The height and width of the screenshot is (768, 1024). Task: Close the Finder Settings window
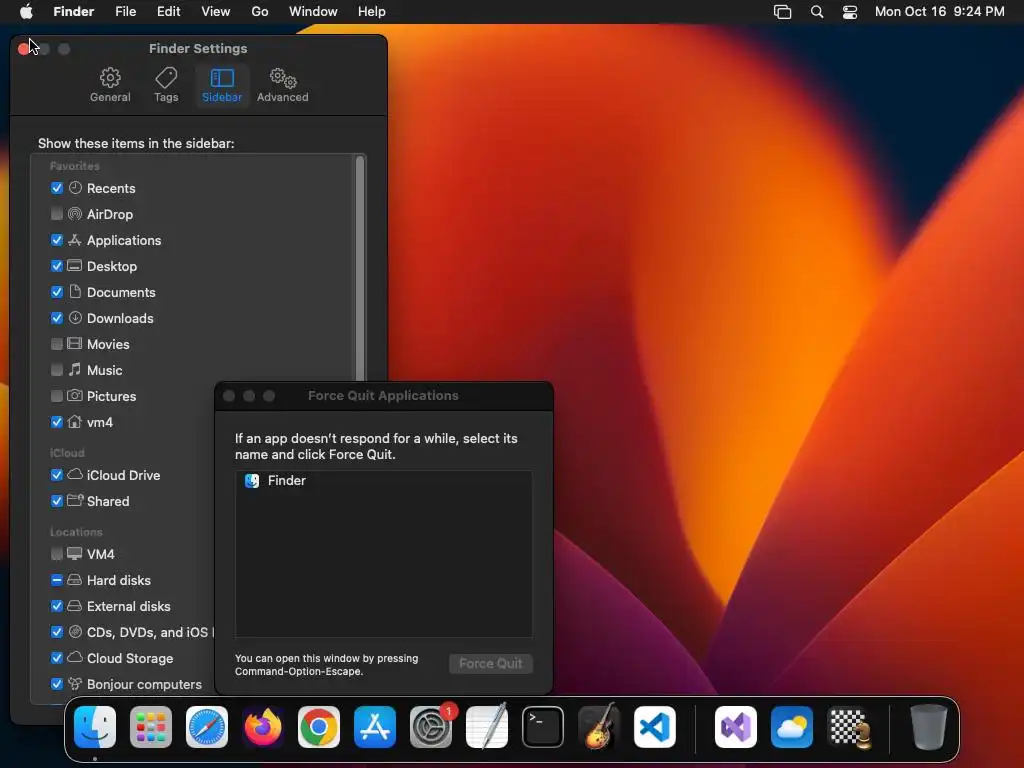coord(24,49)
